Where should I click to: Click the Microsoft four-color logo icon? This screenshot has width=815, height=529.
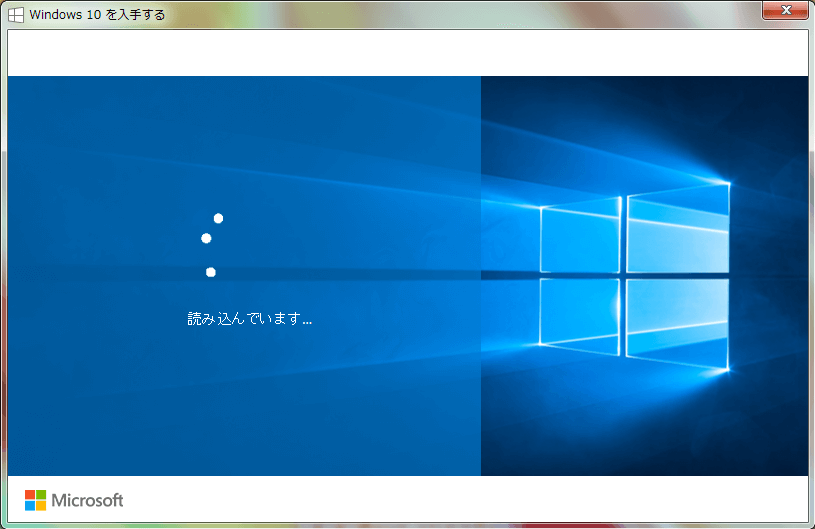click(35, 500)
